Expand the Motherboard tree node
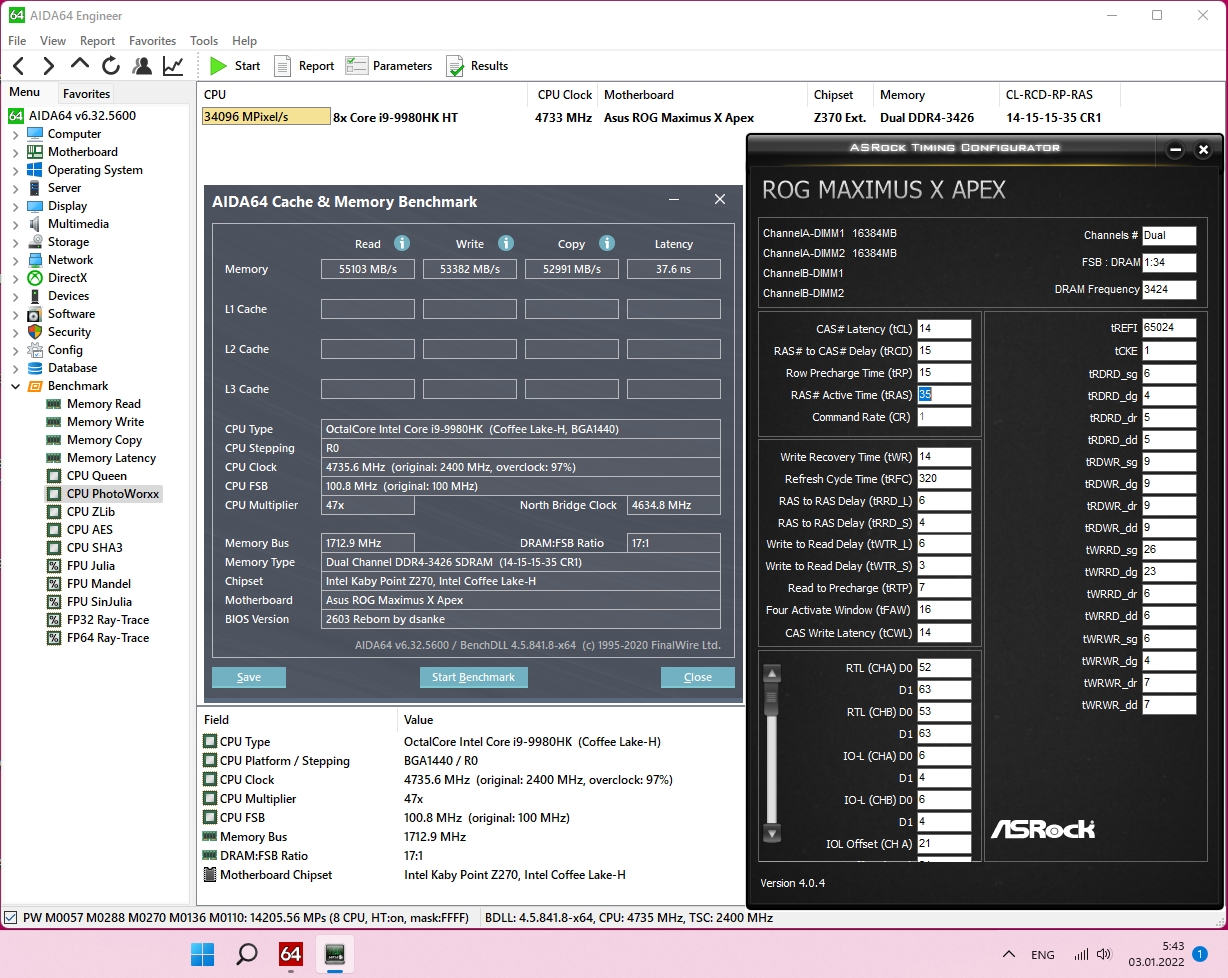Screen dimensions: 1228x978 [x=15, y=152]
